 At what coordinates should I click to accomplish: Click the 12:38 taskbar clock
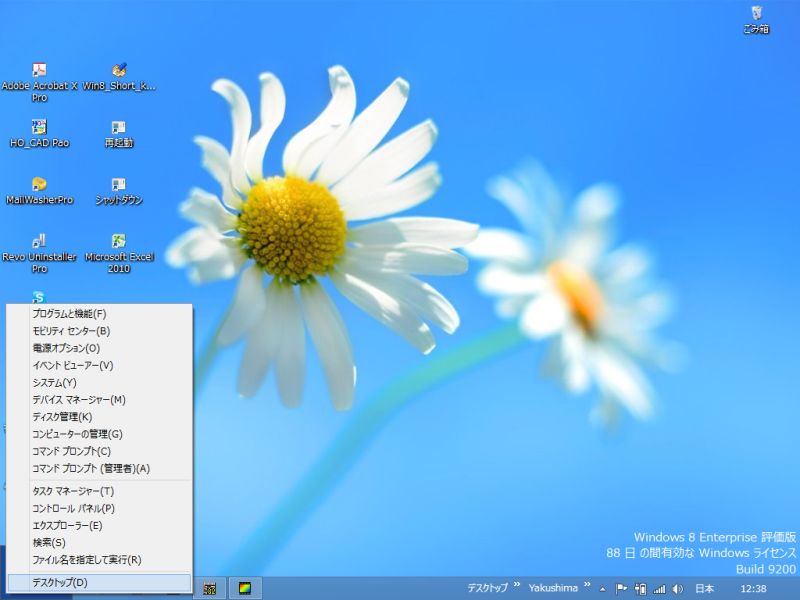[x=755, y=589]
